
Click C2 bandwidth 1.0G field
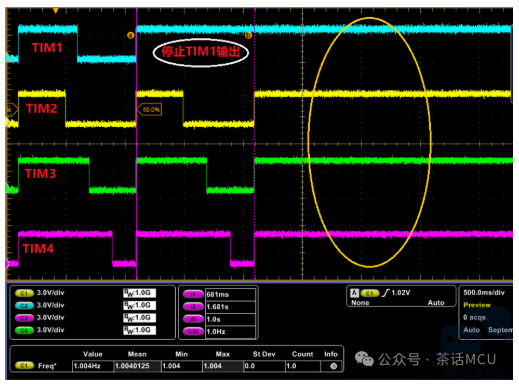pyautogui.click(x=139, y=306)
